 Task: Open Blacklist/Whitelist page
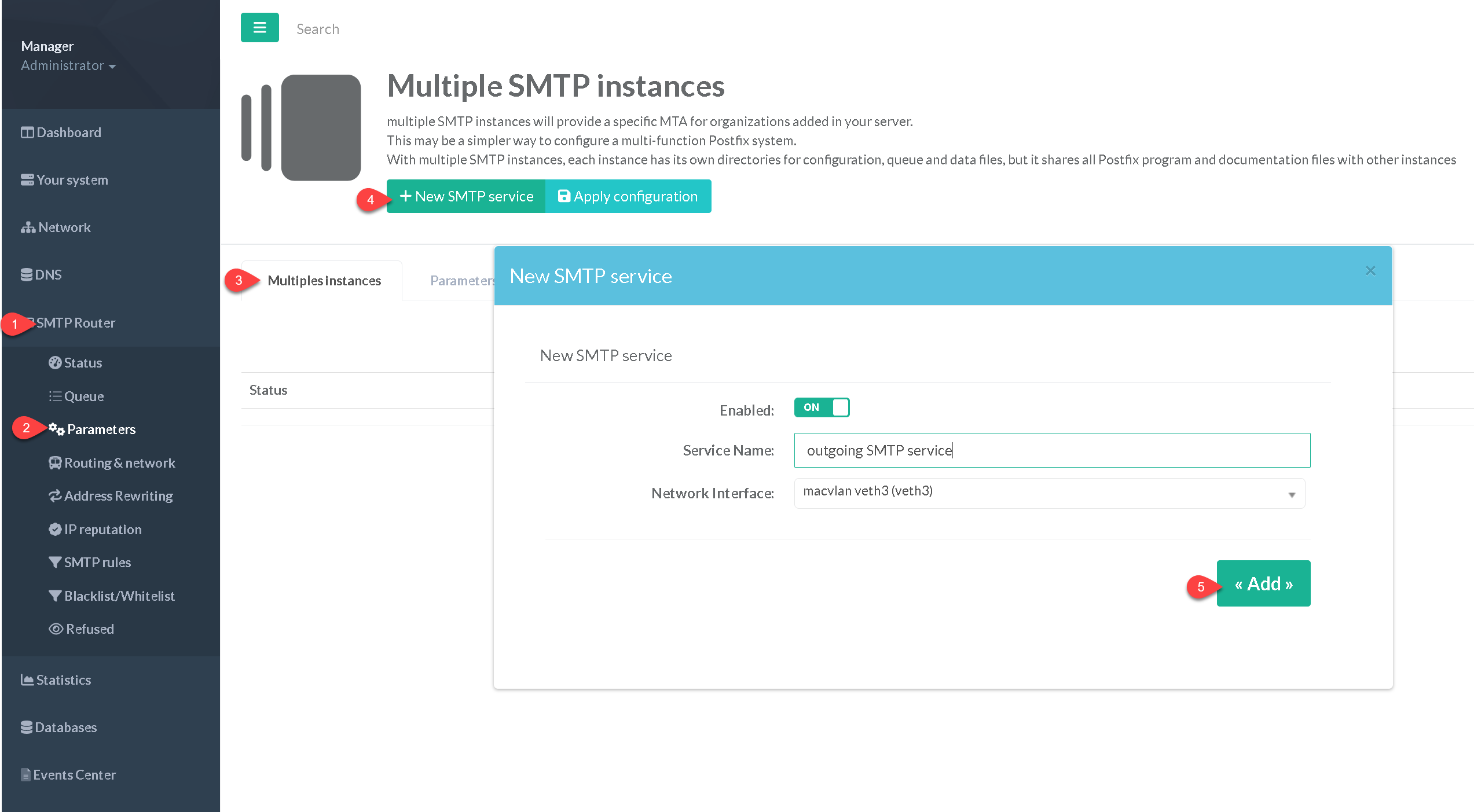click(x=119, y=596)
